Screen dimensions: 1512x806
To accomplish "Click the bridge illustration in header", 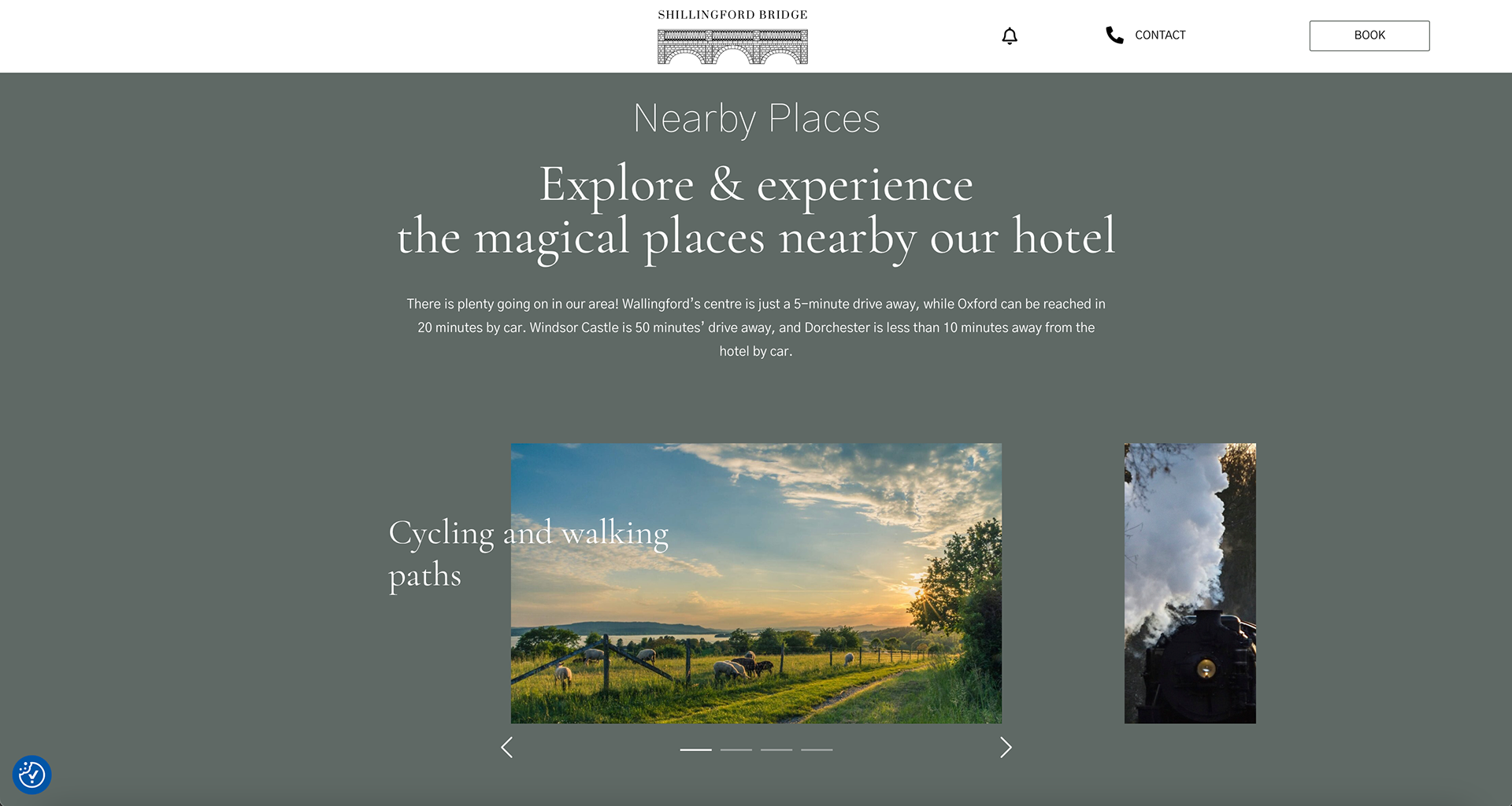I will 732,46.
